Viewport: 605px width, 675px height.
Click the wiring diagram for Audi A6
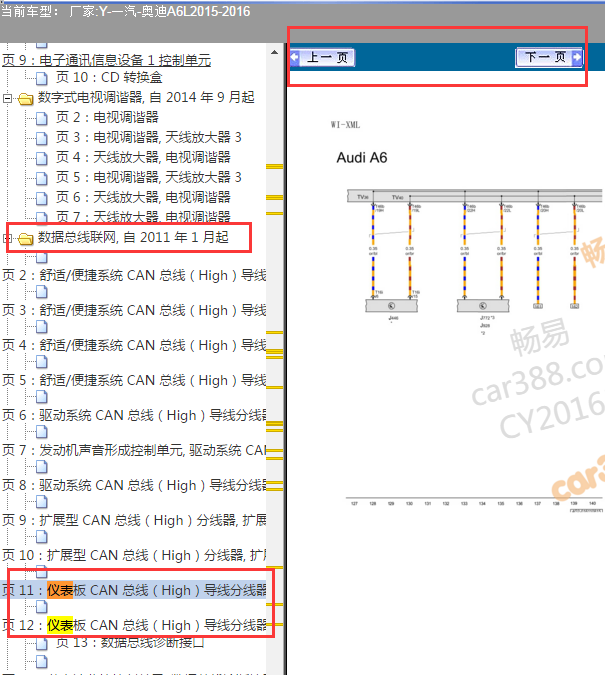click(x=475, y=350)
